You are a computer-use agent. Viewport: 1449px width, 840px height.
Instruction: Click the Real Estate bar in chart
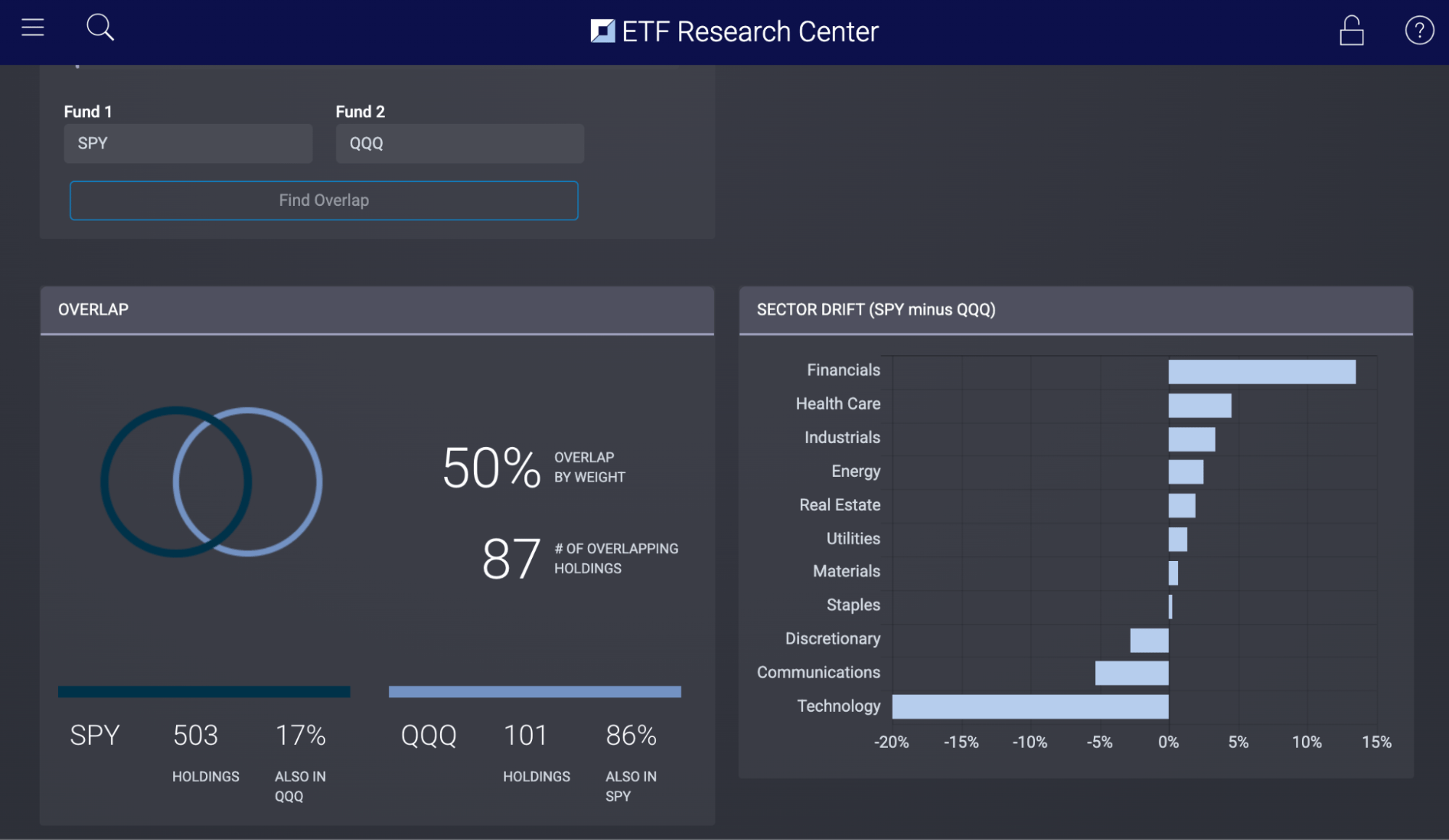click(x=1182, y=506)
